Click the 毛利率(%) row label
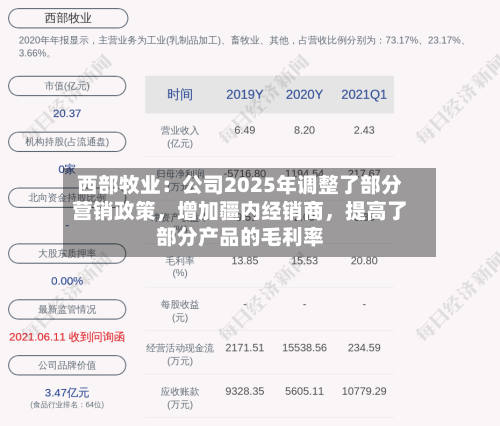 tap(180, 267)
